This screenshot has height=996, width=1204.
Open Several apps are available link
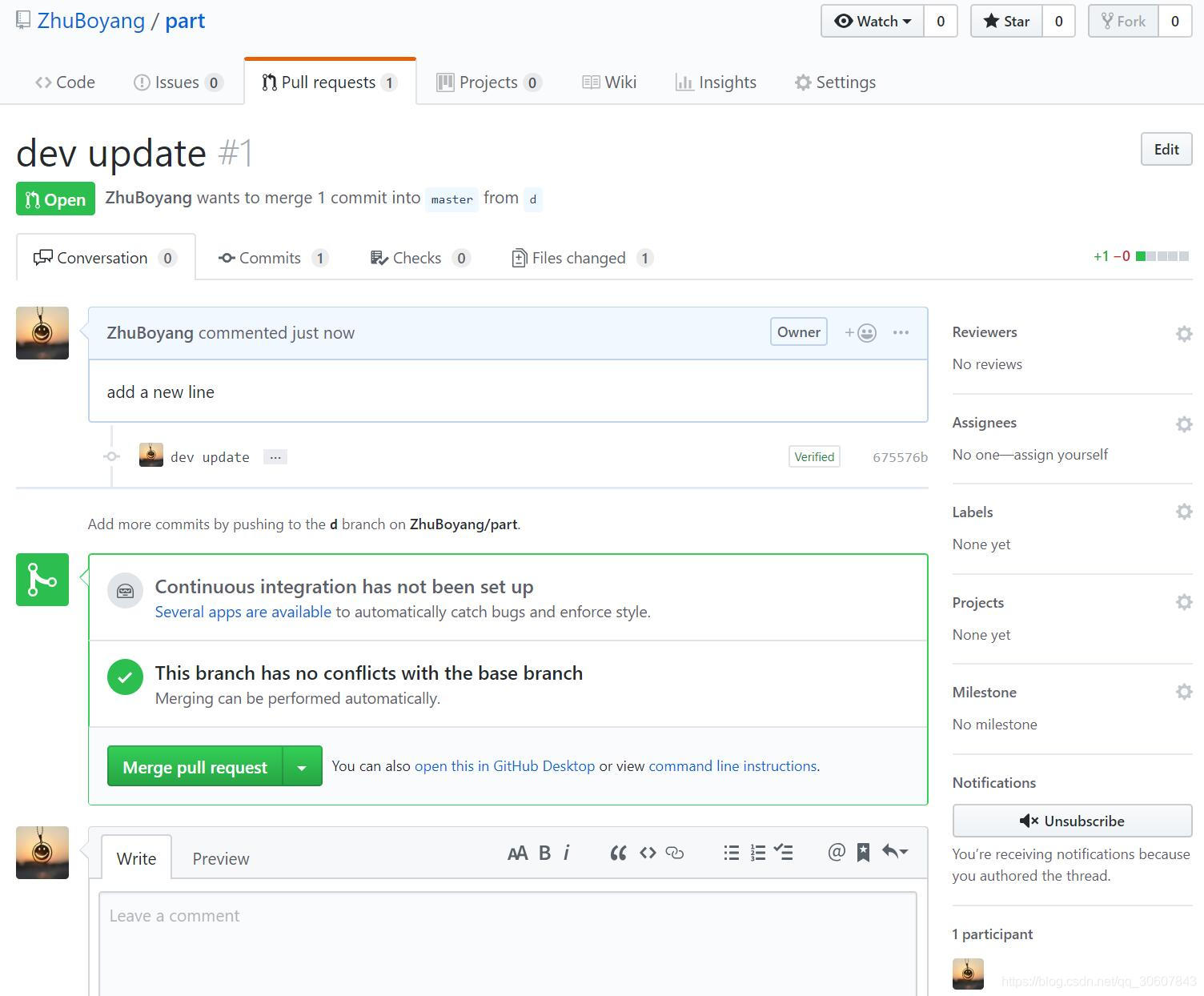(243, 612)
